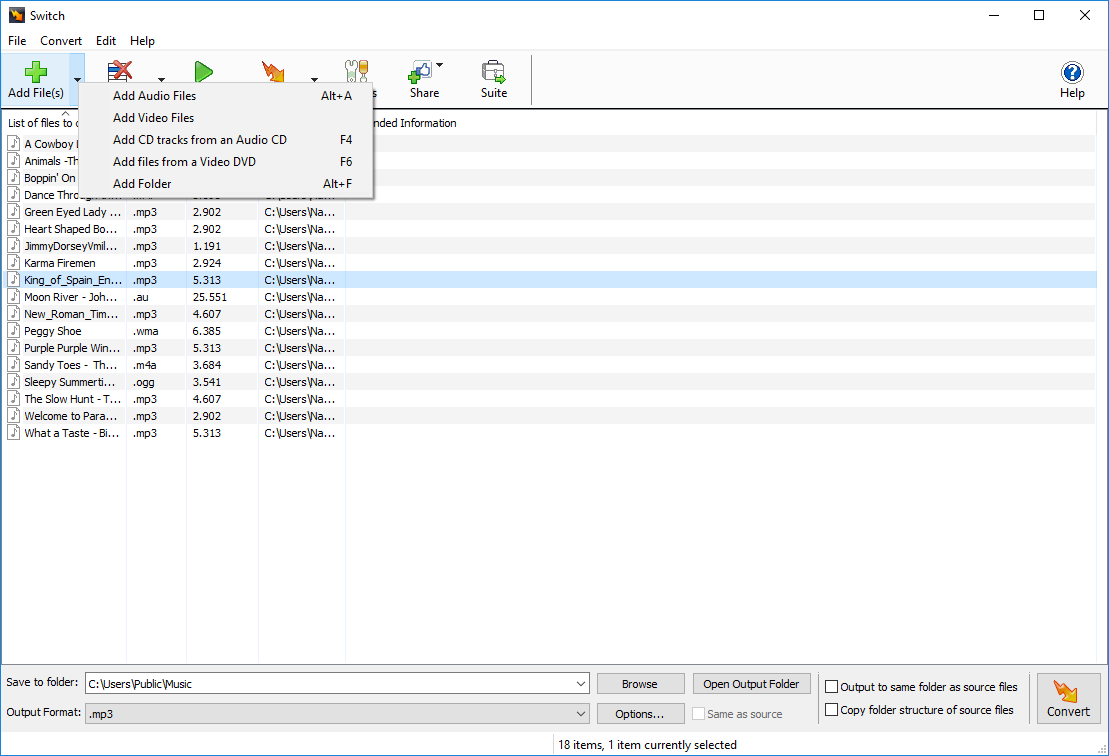Open the Save to folder dropdown
The width and height of the screenshot is (1109, 756).
tap(582, 683)
